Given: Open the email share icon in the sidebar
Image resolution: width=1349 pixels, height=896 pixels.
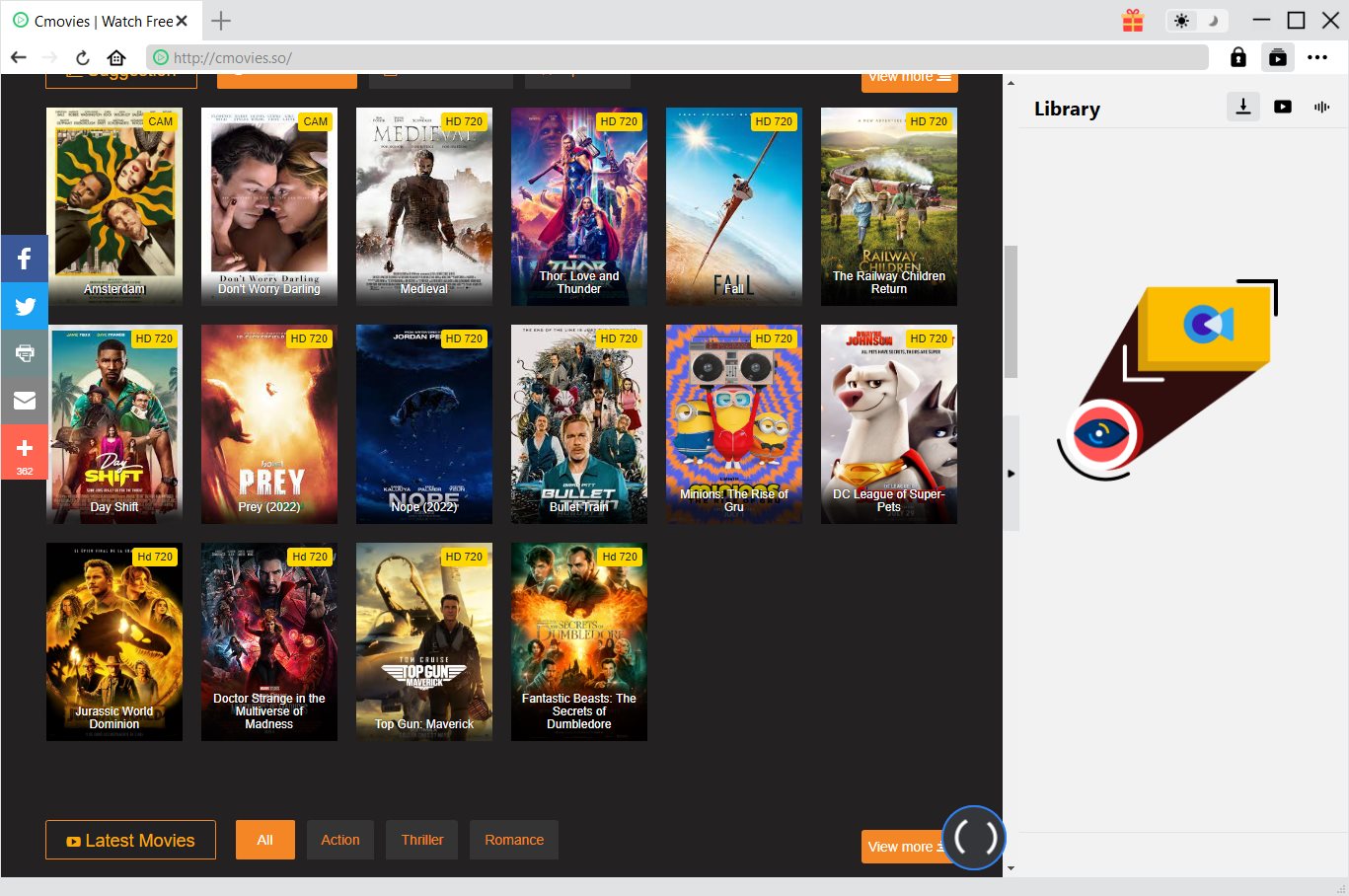Looking at the screenshot, I should point(24,401).
